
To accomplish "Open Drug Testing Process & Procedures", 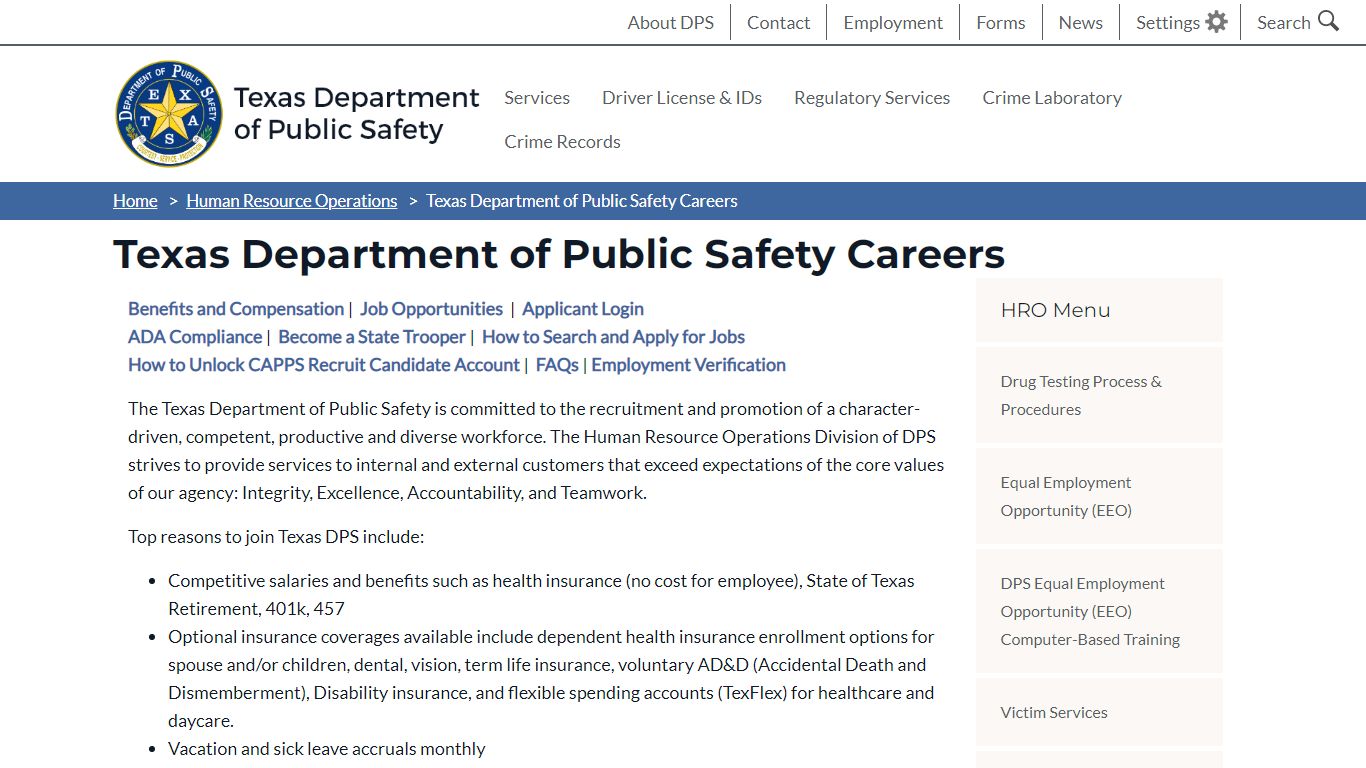I will [1099, 395].
